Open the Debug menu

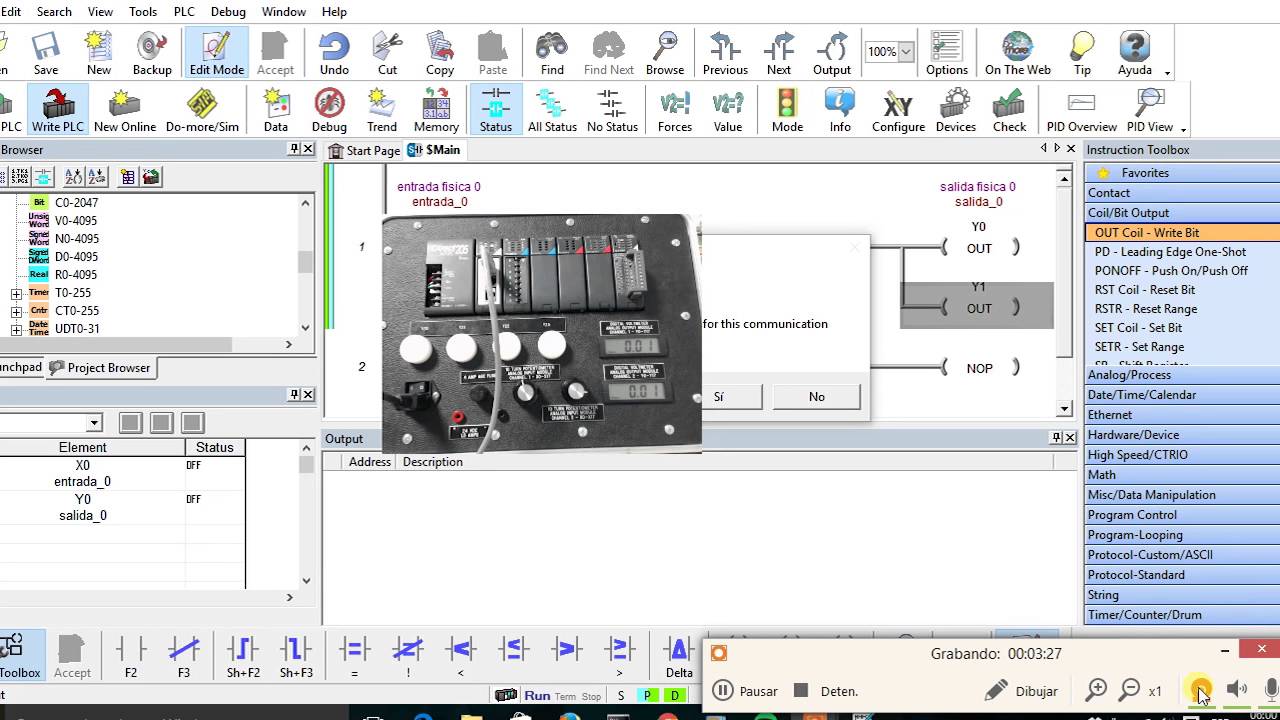click(x=229, y=11)
